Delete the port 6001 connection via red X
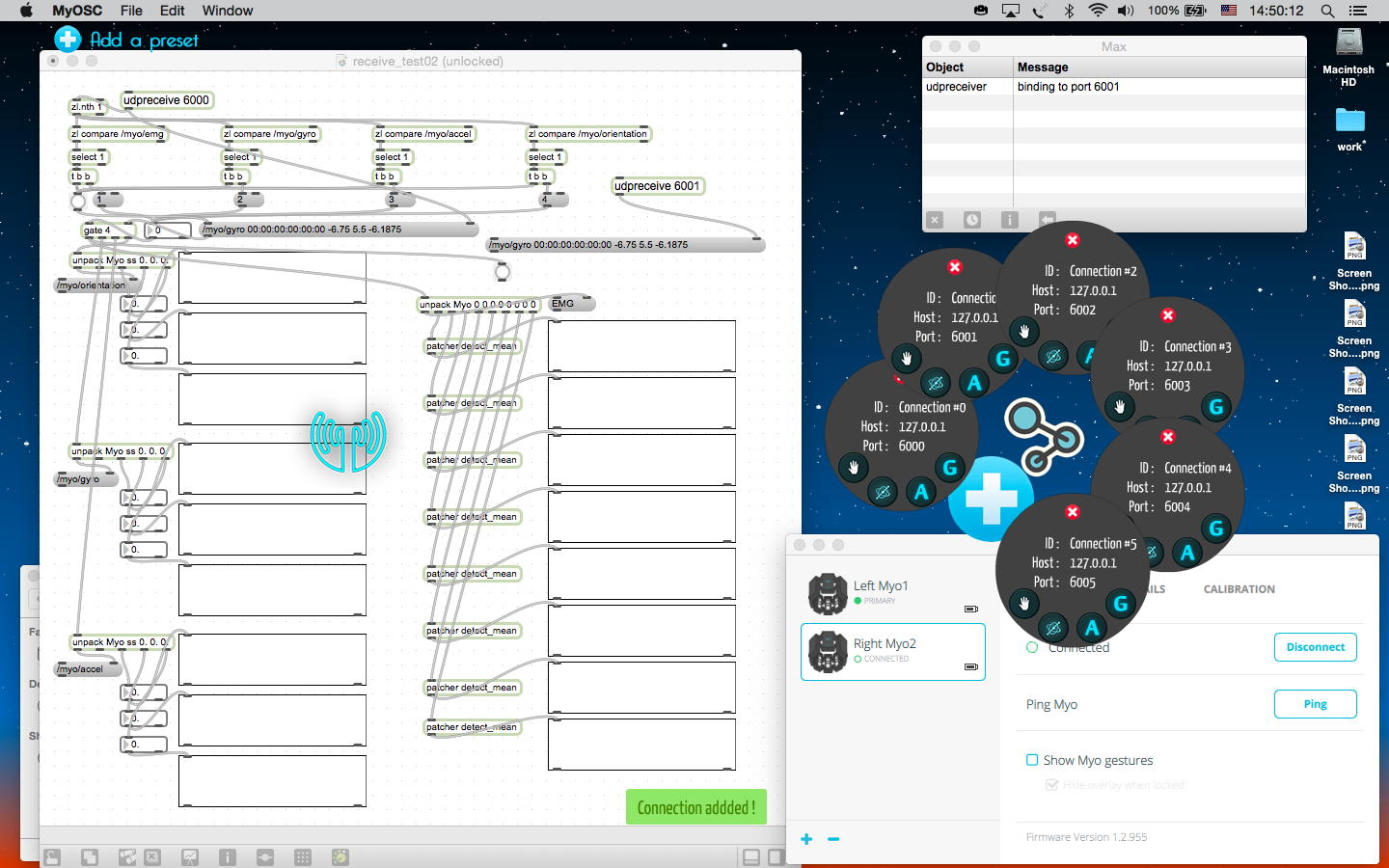 [x=954, y=267]
